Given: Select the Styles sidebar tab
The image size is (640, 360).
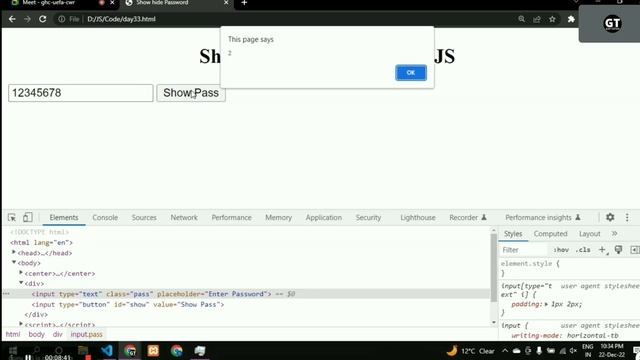Looking at the screenshot, I should tap(513, 234).
